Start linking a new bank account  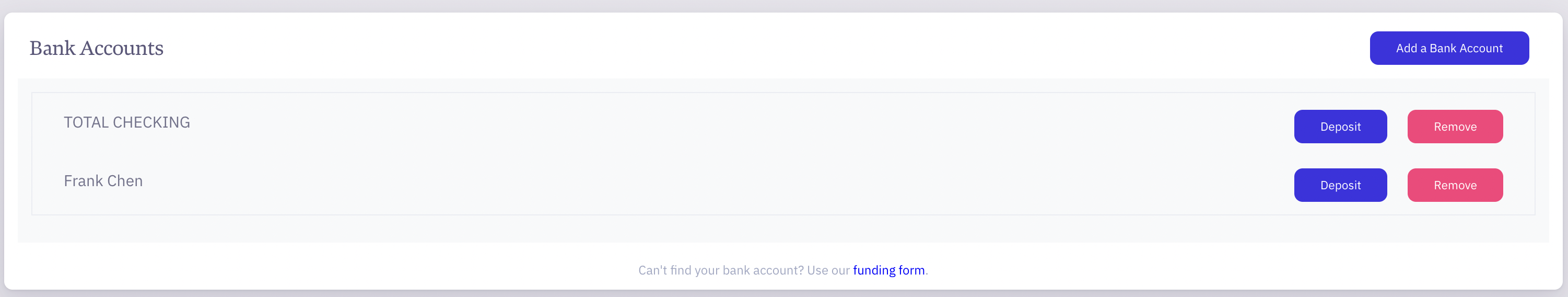click(x=1449, y=48)
